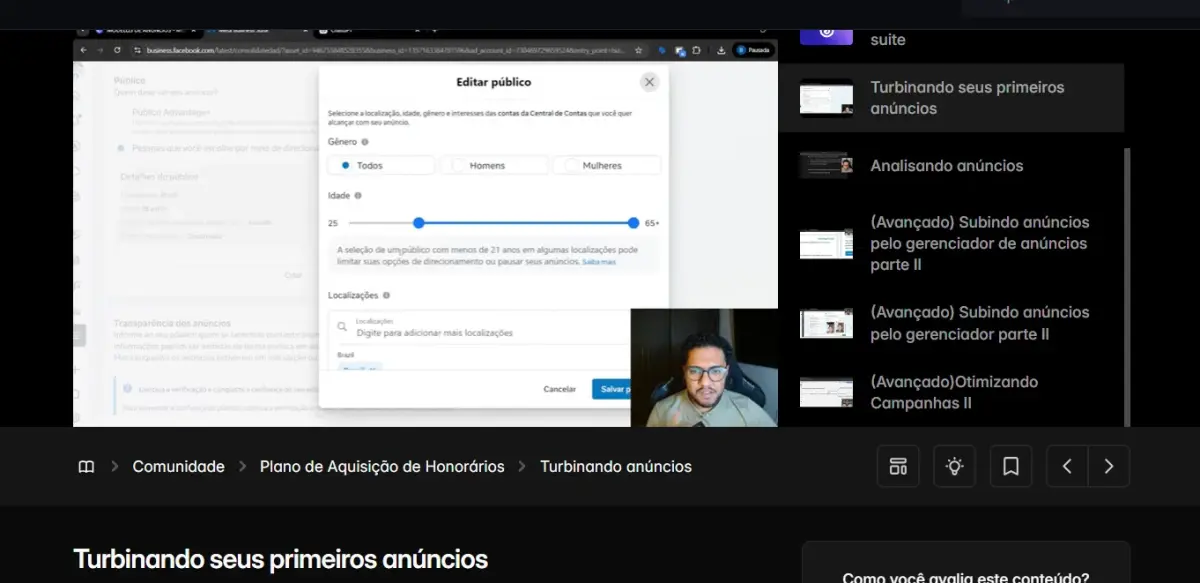The width and height of the screenshot is (1200, 583).
Task: Click search magnifier in Localizações field
Action: point(342,327)
